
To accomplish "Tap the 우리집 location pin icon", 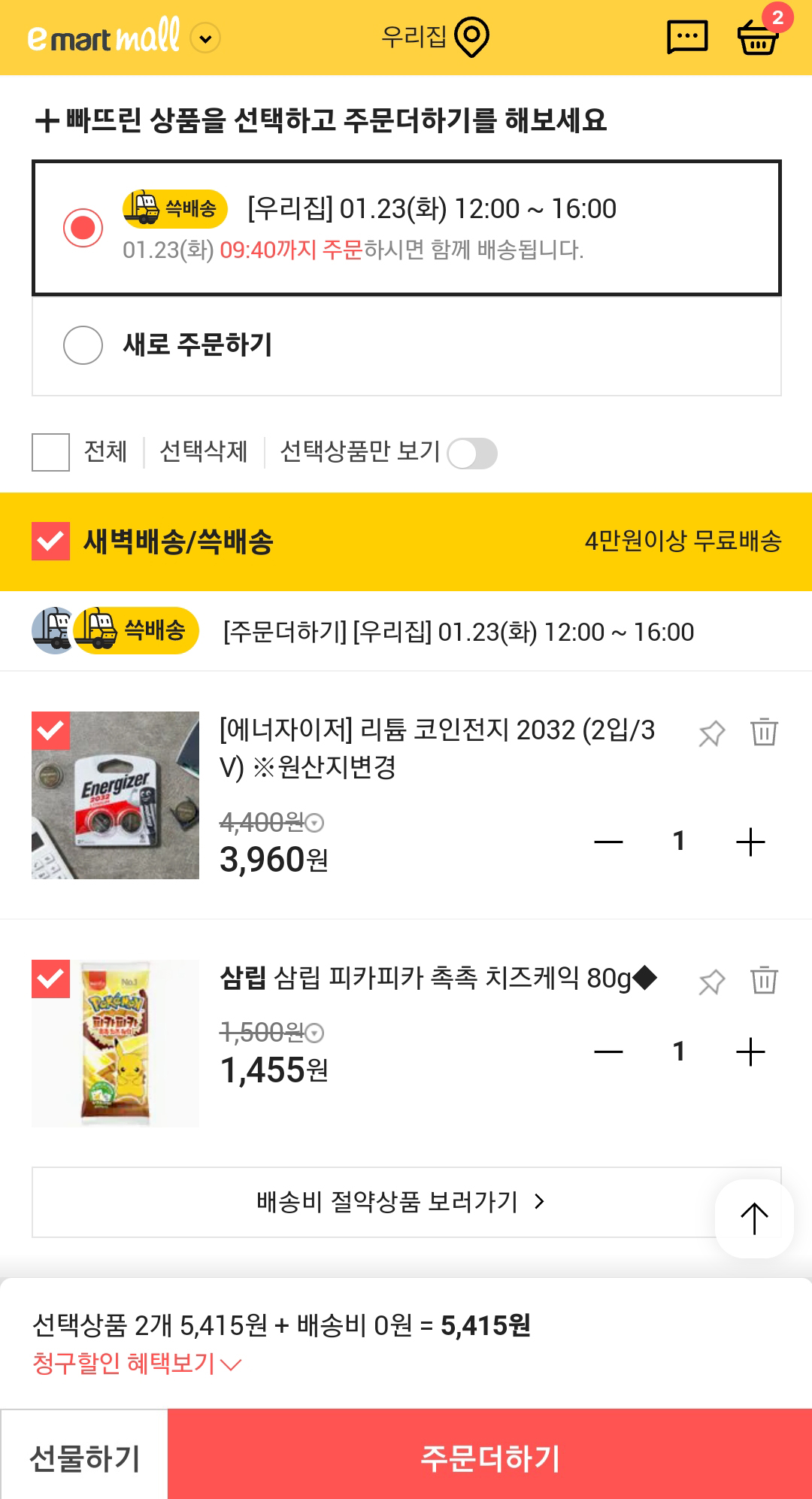I will [472, 38].
